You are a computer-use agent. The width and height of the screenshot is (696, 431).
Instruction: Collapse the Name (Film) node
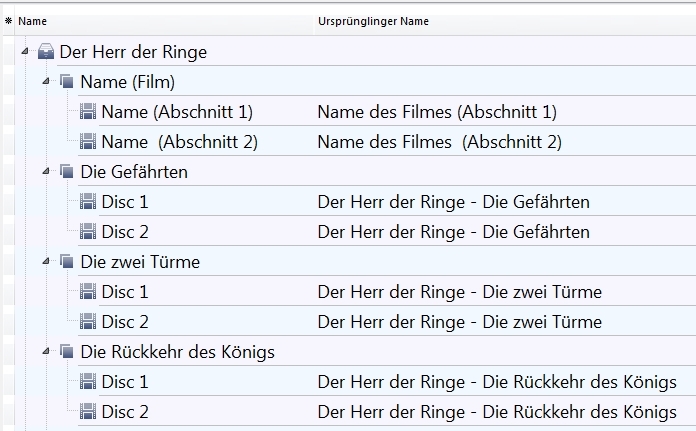tap(46, 81)
